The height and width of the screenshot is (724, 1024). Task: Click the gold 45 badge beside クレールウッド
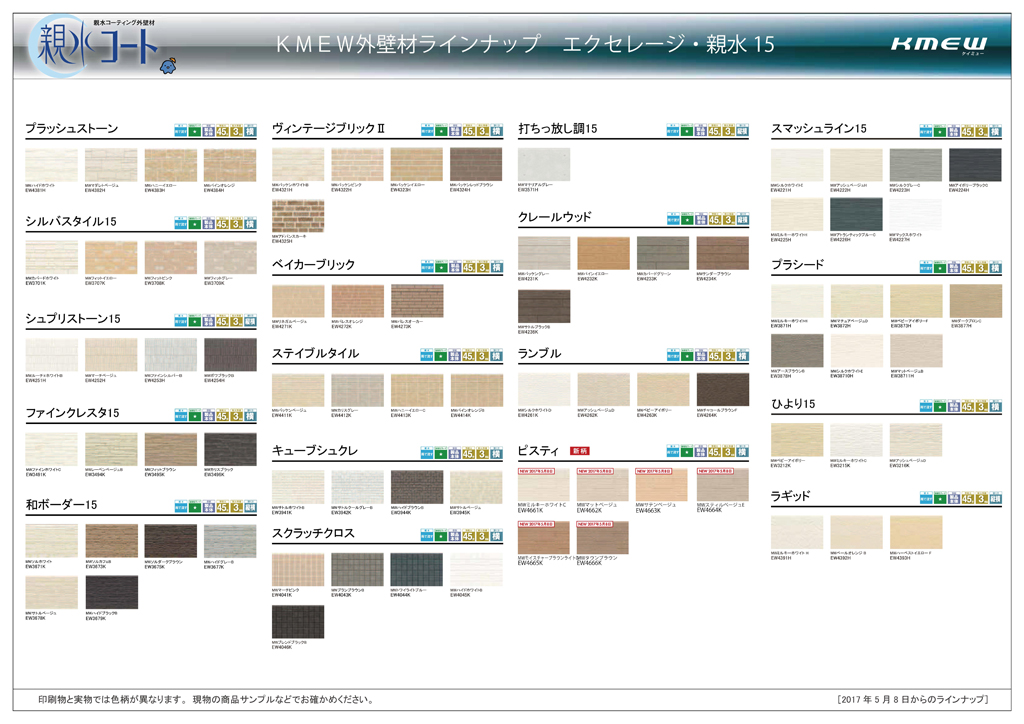point(714,219)
